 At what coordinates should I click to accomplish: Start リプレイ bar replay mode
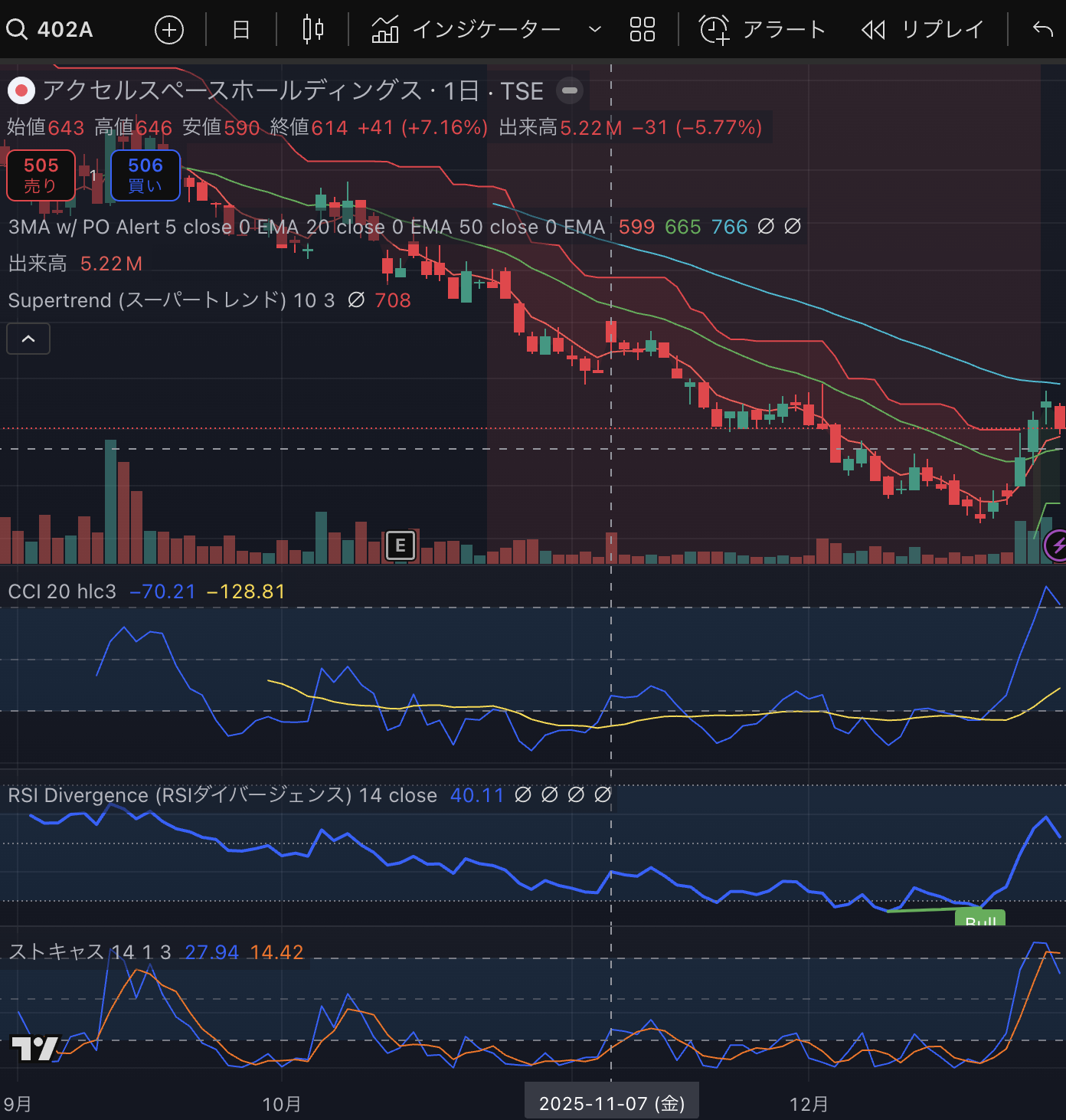pyautogui.click(x=923, y=30)
